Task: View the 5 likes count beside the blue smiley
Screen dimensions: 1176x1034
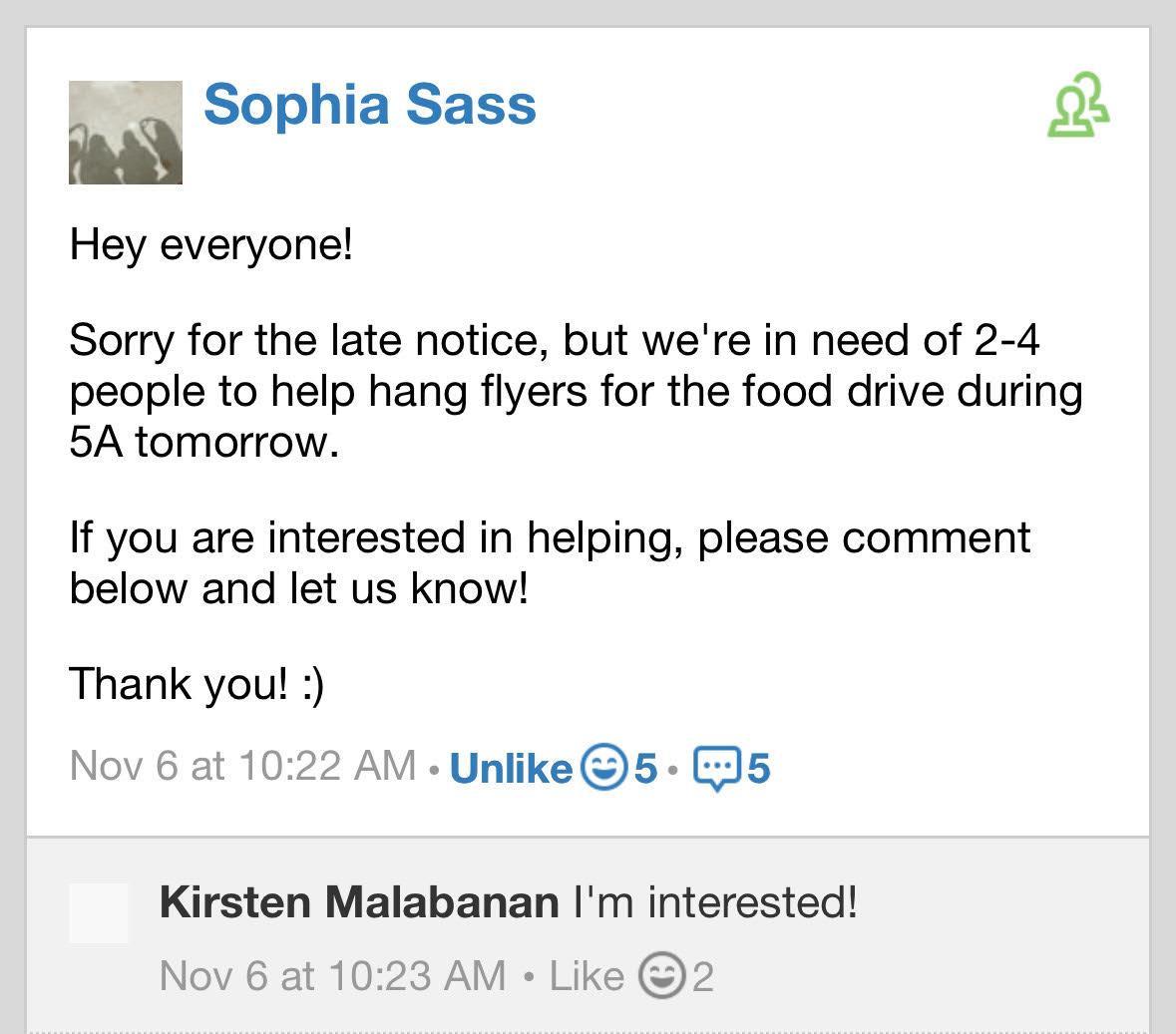Action: pos(646,768)
